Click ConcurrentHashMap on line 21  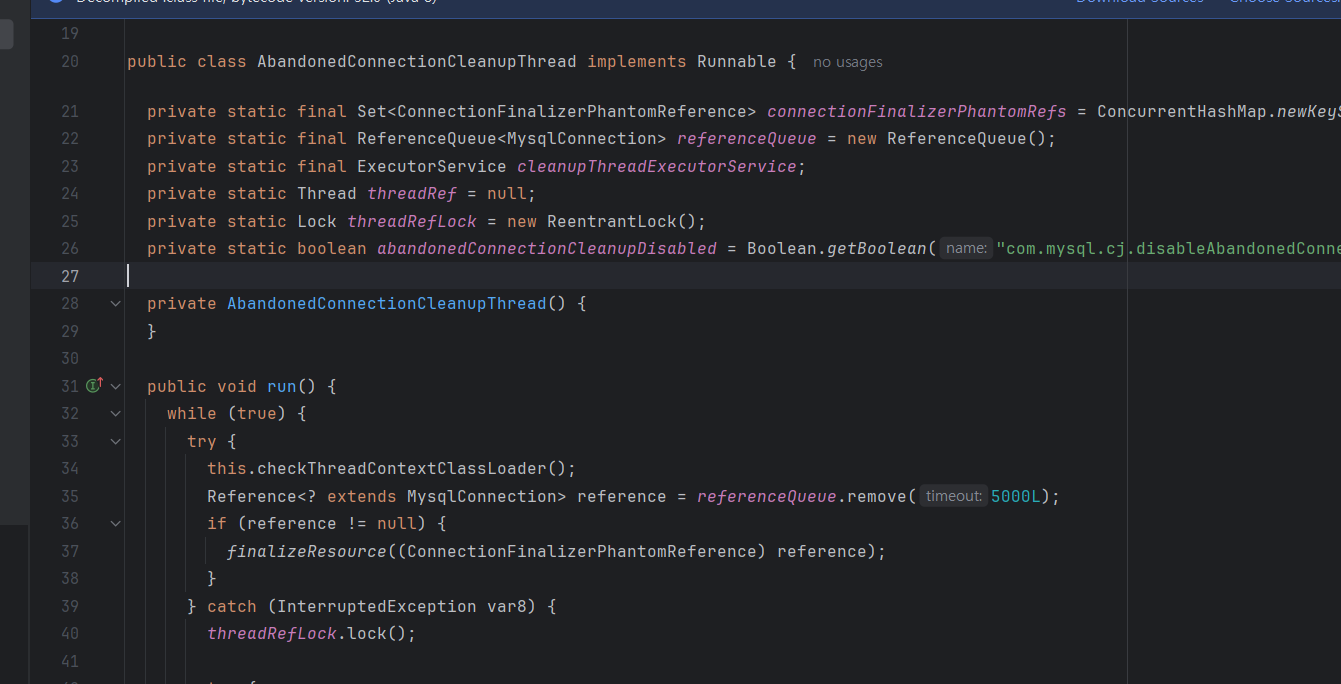click(1182, 111)
